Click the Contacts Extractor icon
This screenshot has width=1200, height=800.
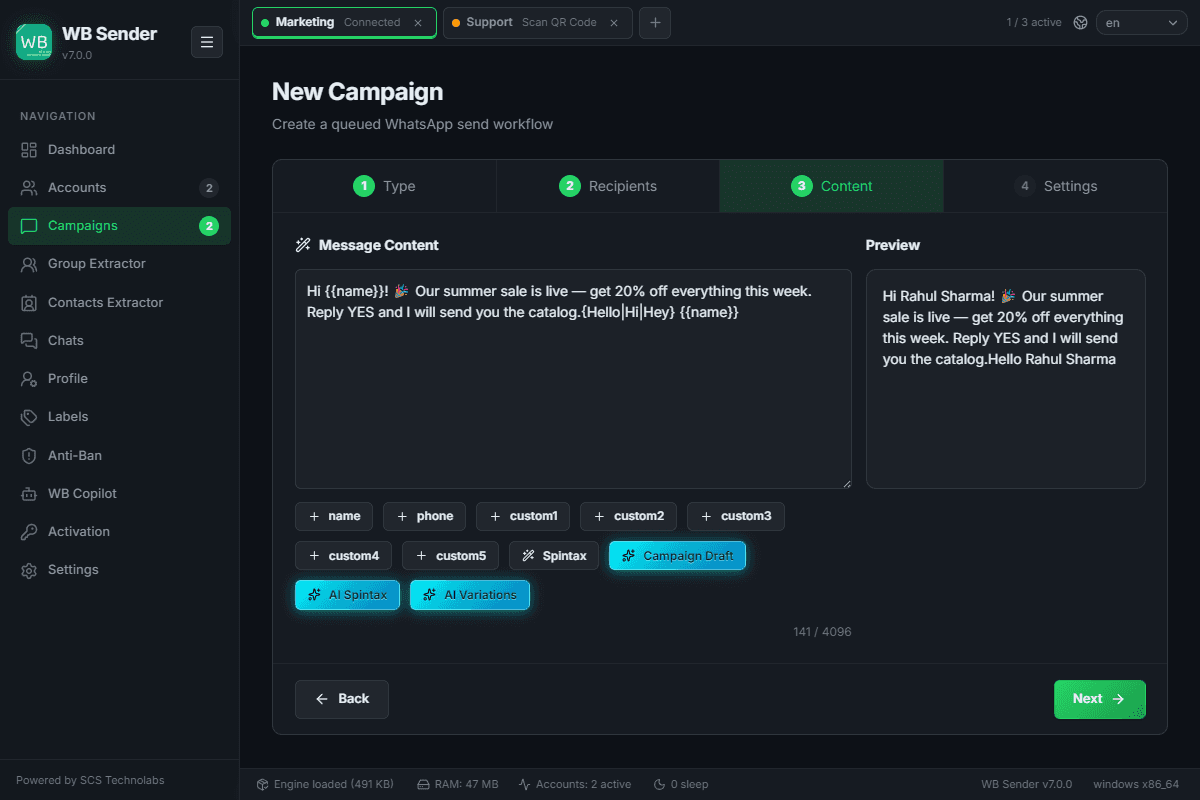tap(29, 302)
